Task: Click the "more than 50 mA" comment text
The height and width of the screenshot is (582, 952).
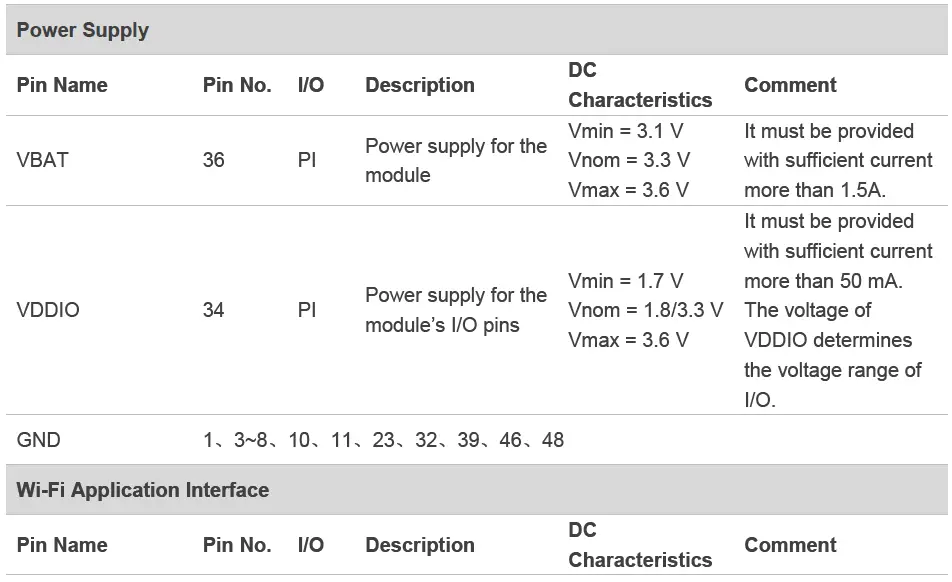Action: [x=823, y=281]
